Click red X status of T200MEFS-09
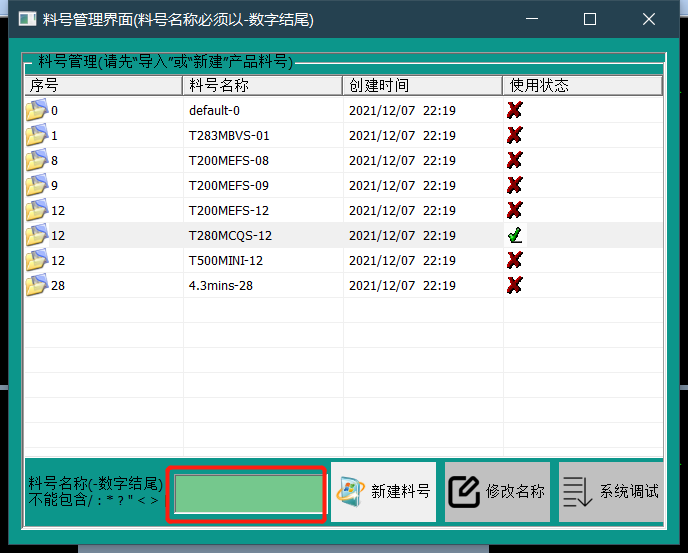The width and height of the screenshot is (688, 553). 515,186
